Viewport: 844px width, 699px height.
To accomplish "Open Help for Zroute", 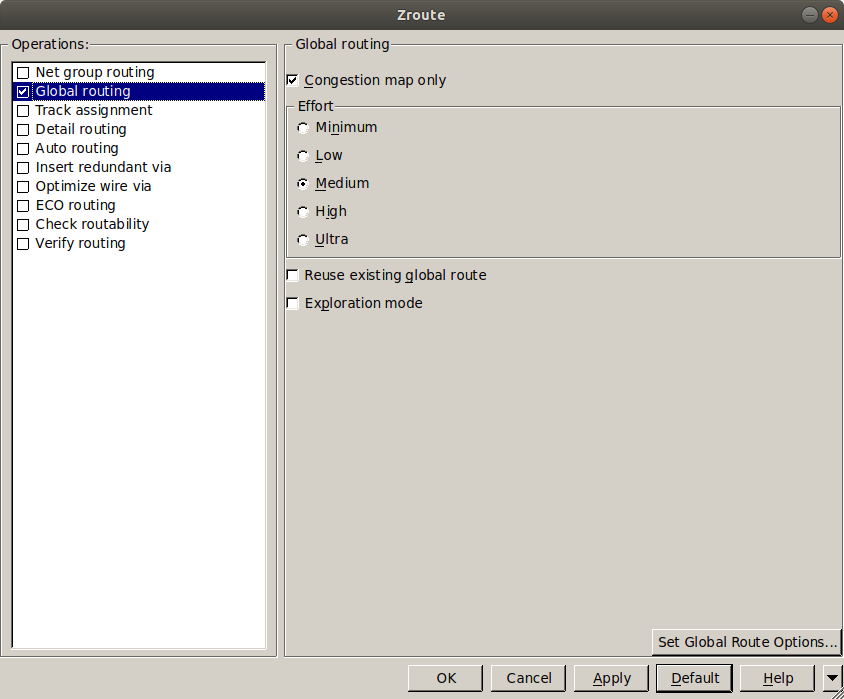I will 777,678.
